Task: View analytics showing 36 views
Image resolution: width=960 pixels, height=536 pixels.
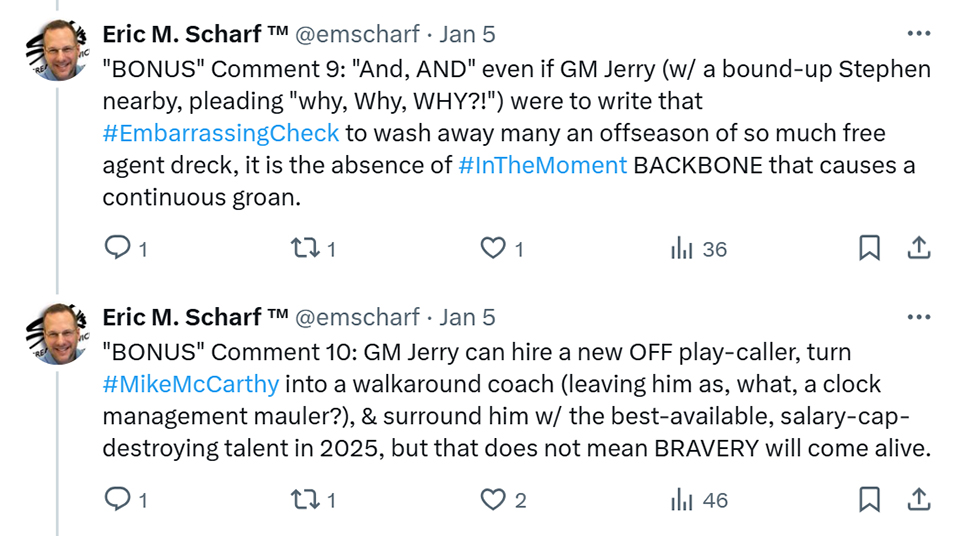Action: 698,249
